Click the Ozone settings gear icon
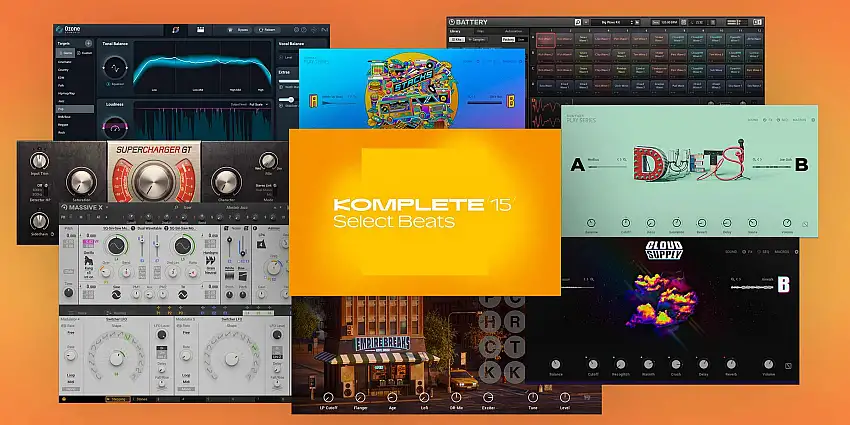This screenshot has height=425, width=850. (297, 30)
